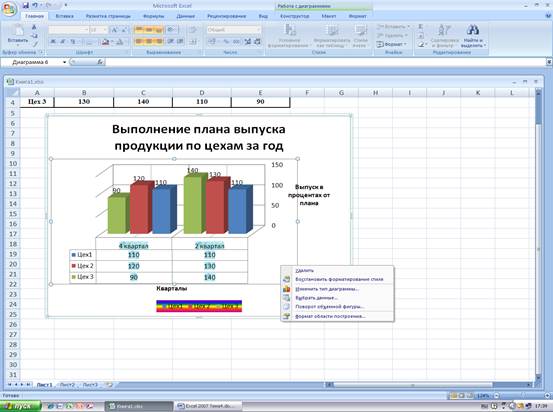Screen dimensions: 553x412
Task: Toggle bold formatting in font group
Action: [53, 42]
